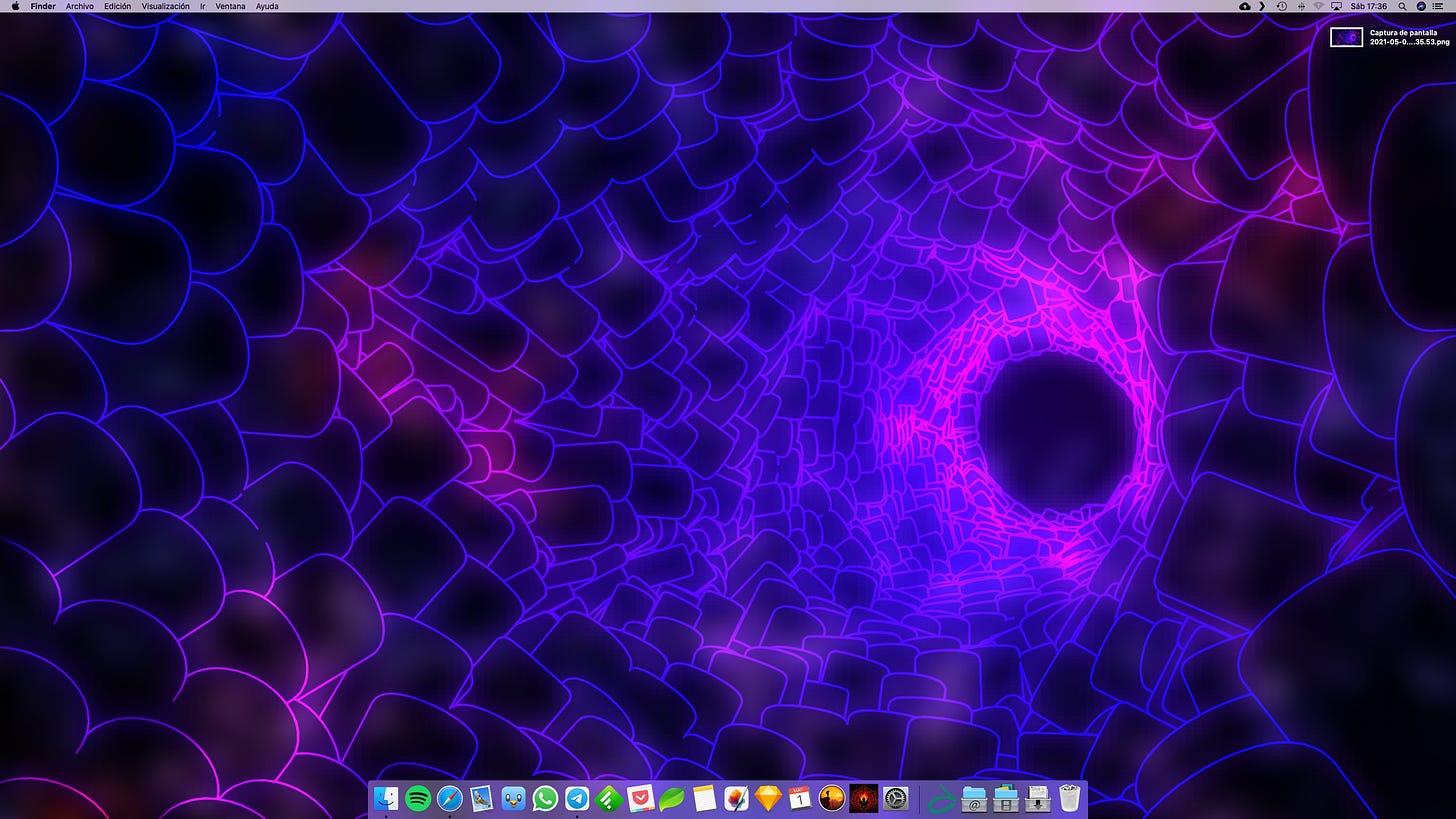The height and width of the screenshot is (819, 1456).
Task: Launch Feedly green icon in Dock
Action: coord(609,798)
